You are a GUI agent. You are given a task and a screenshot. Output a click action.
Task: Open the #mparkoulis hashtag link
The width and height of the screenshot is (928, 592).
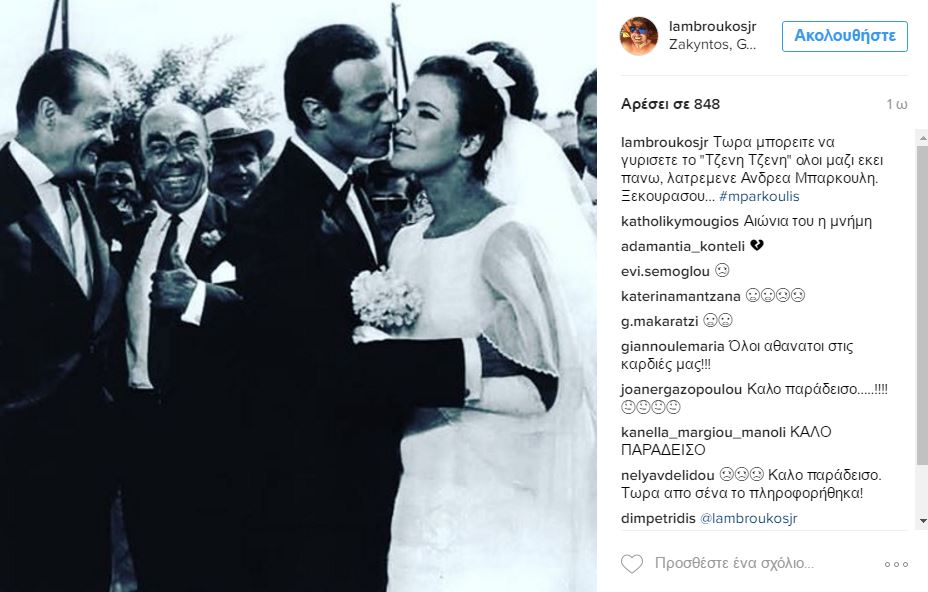[759, 197]
